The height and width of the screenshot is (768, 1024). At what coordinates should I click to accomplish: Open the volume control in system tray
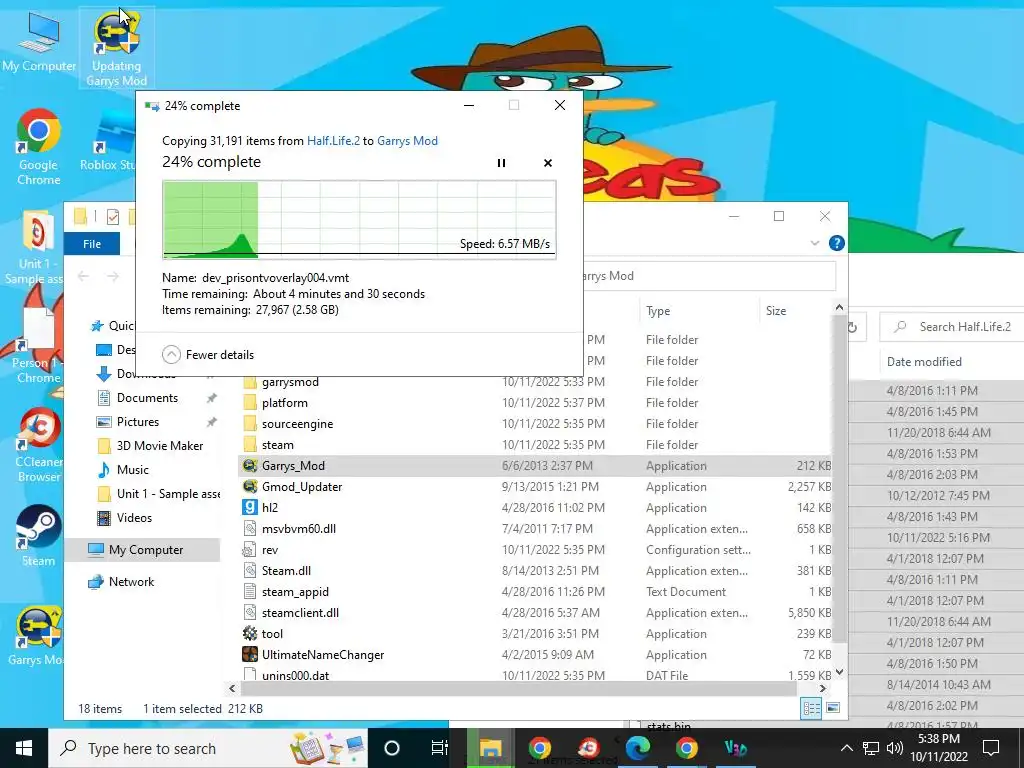tap(895, 748)
